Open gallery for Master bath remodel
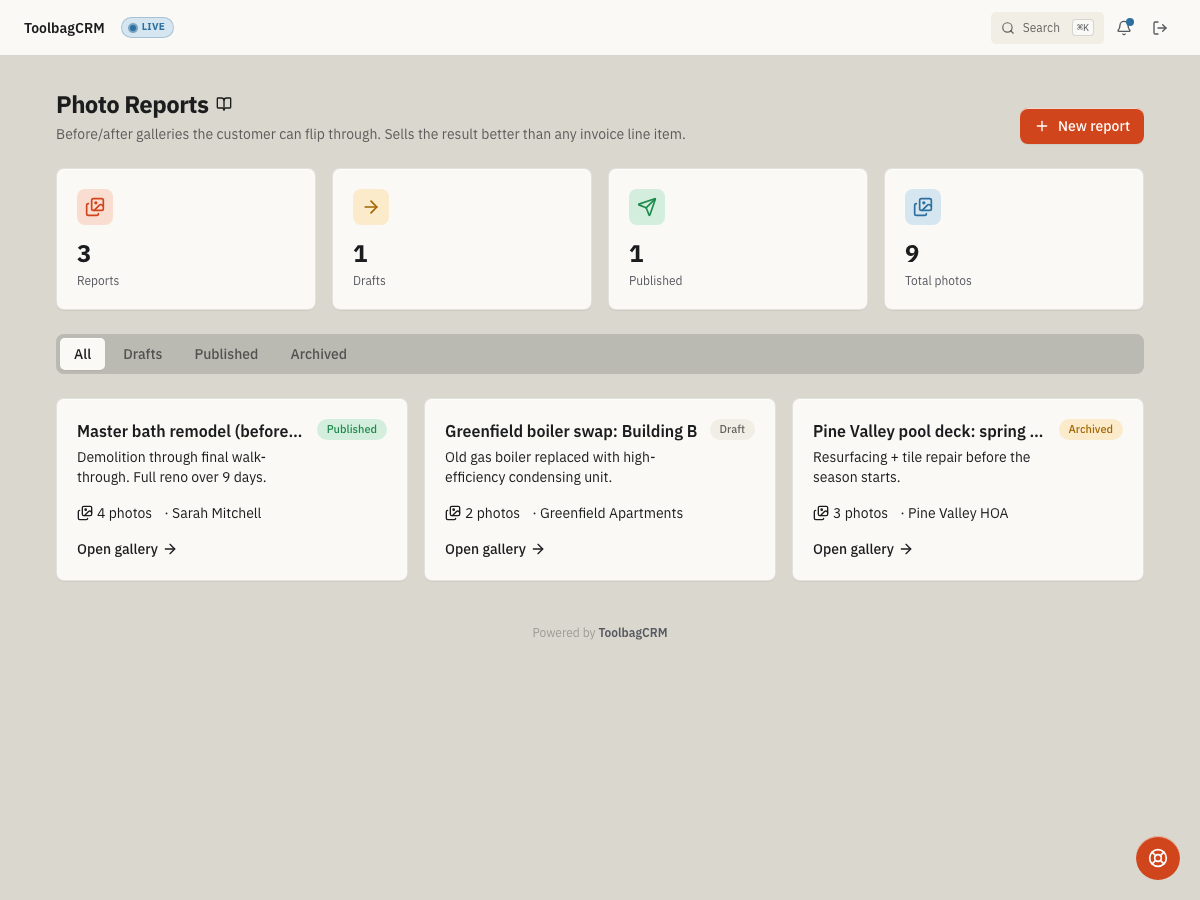 coord(127,549)
